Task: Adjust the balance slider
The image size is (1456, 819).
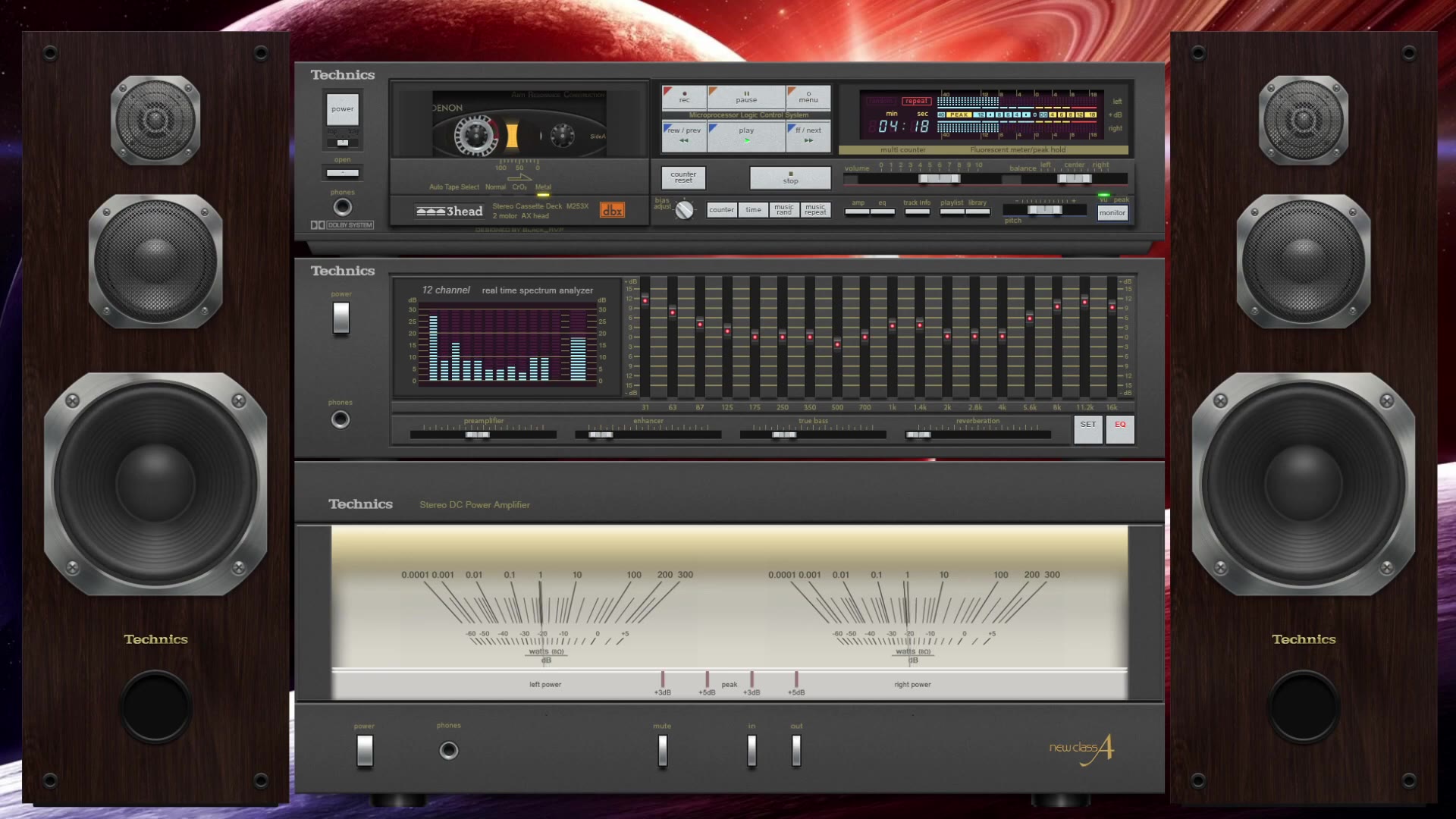Action: pos(1075,179)
